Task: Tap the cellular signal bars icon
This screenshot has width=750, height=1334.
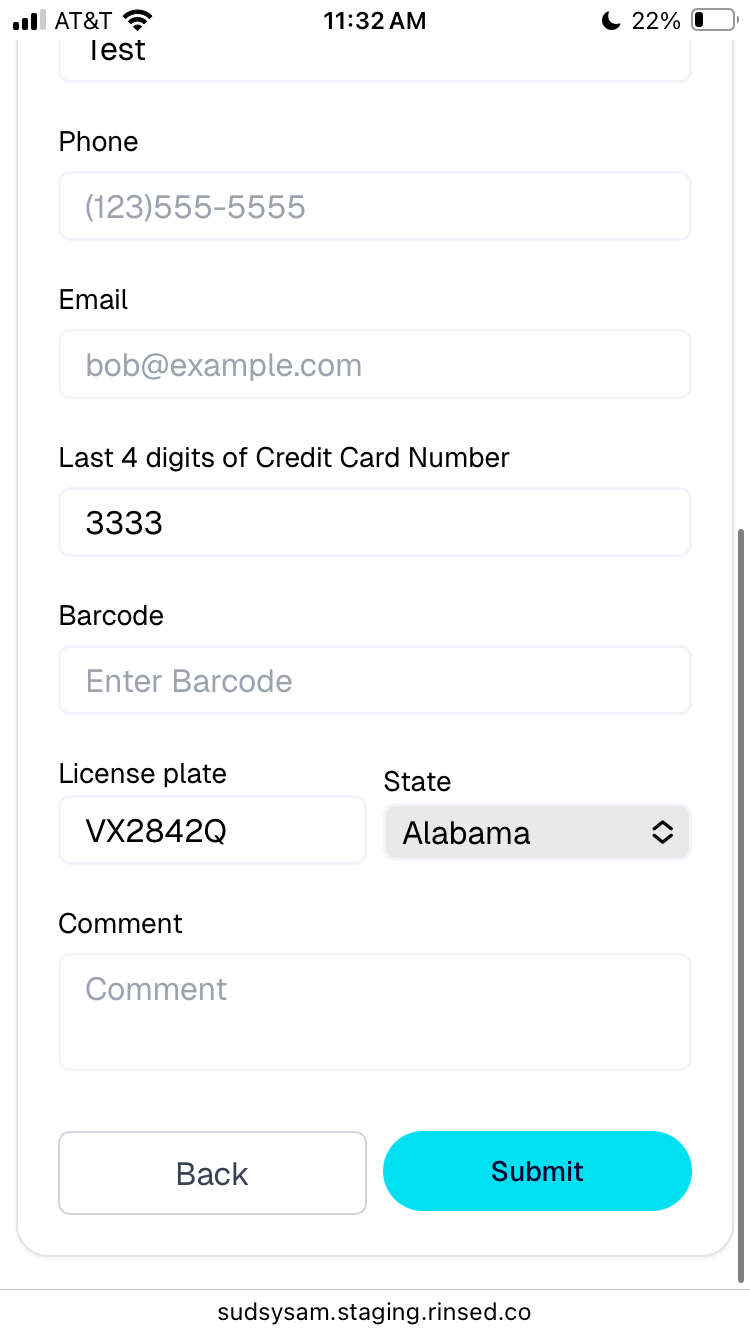Action: 29,20
